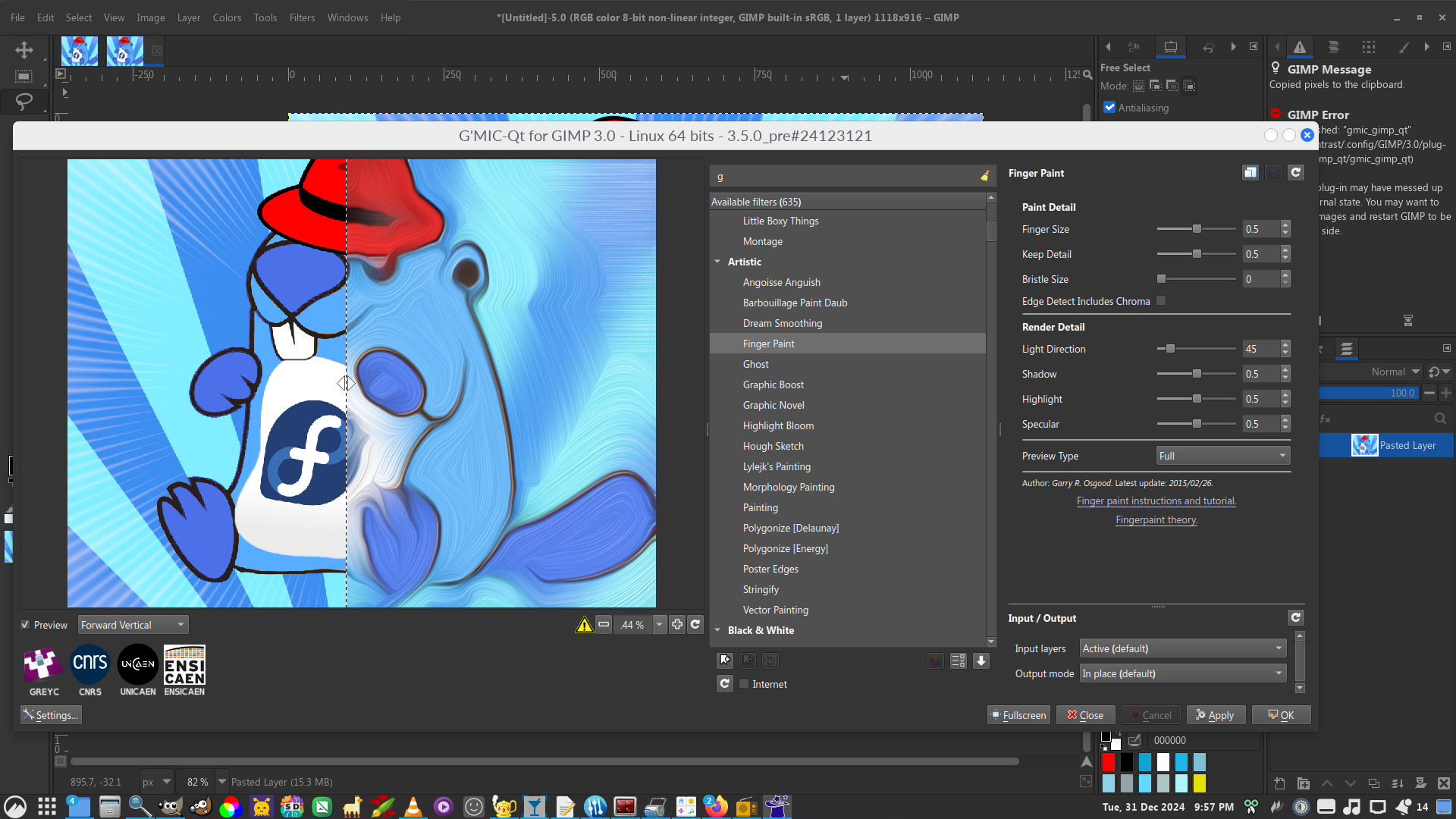Select the Free Select lasso tool in GIMP
1456x819 pixels.
tap(24, 101)
